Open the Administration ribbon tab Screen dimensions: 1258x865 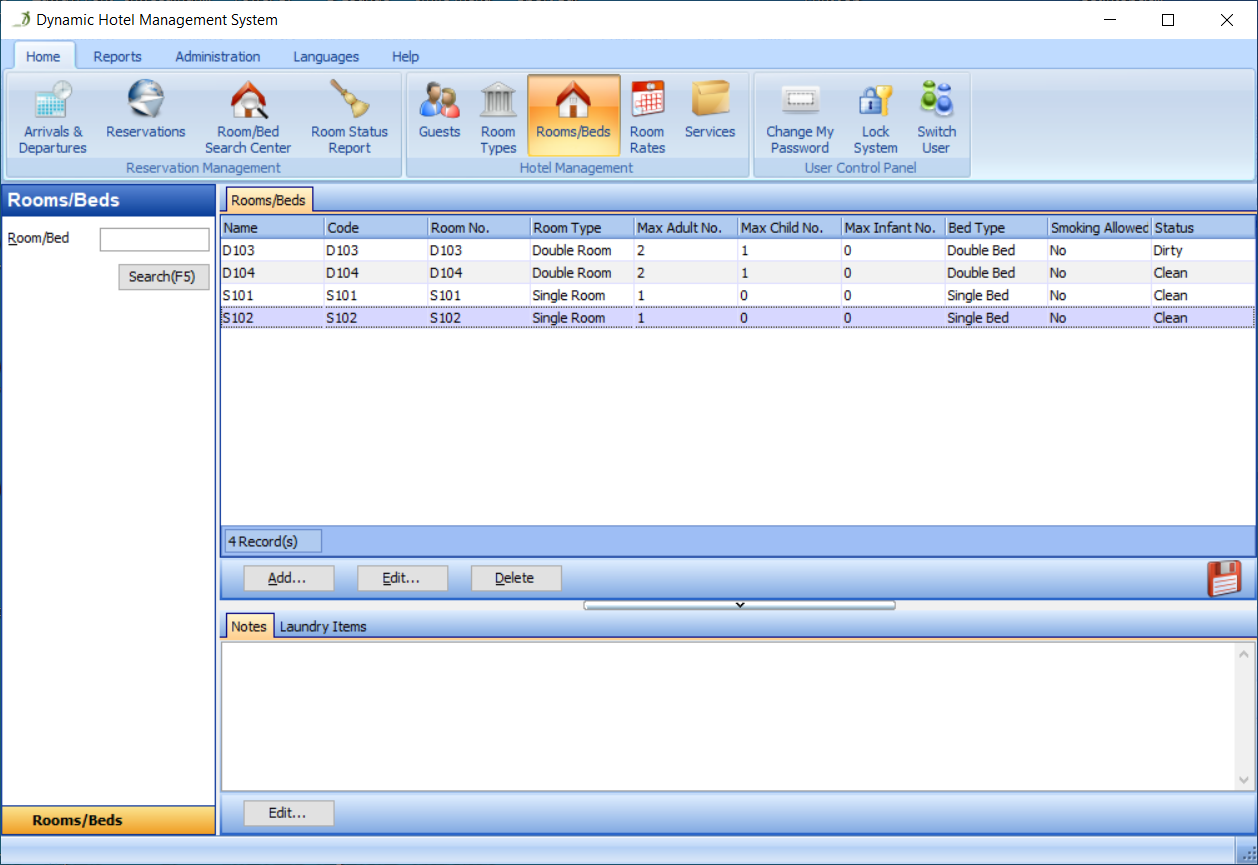coord(217,57)
